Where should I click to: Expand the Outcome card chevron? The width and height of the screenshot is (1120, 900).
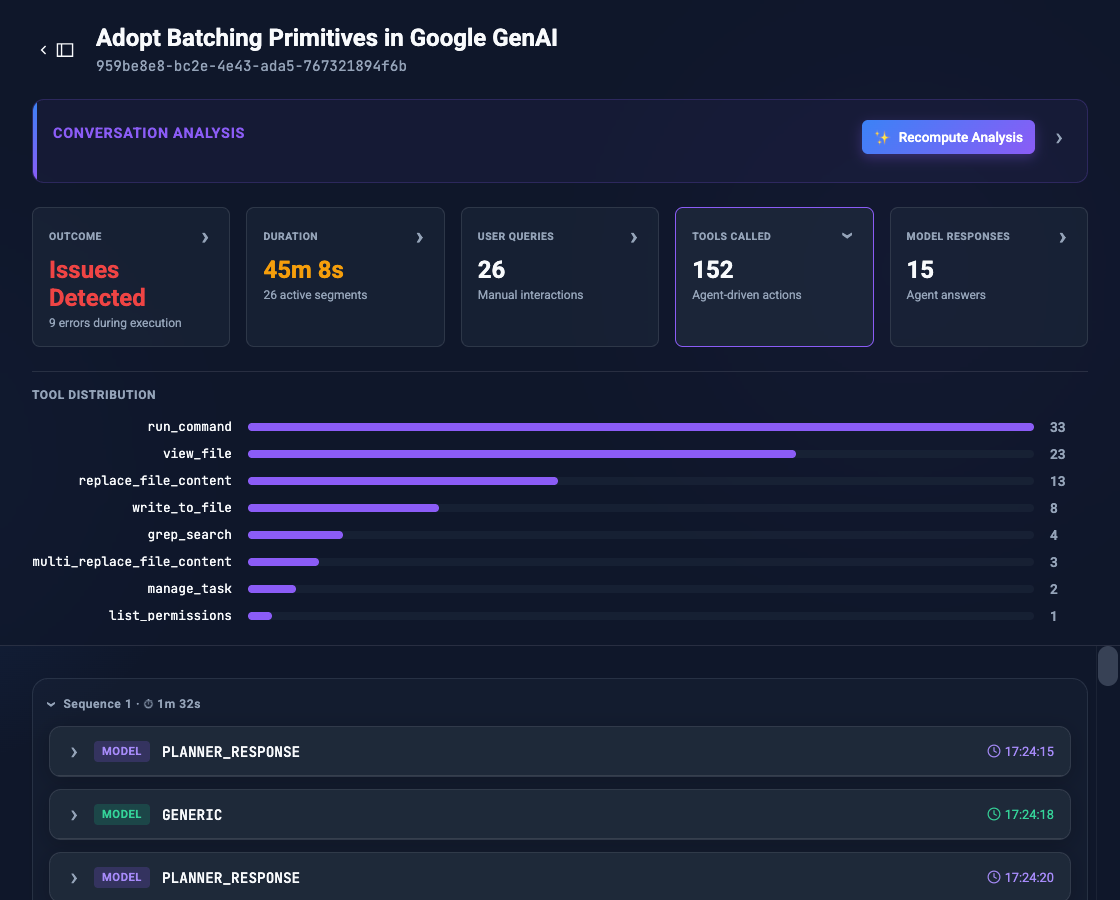[x=205, y=237]
